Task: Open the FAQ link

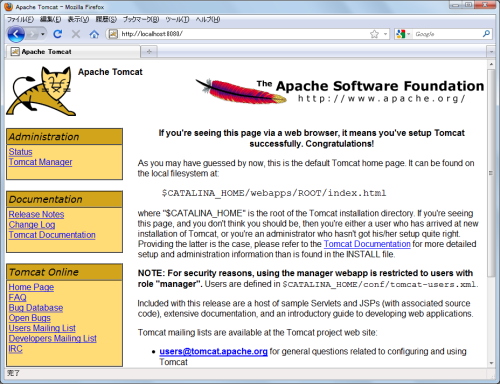Action: click(x=18, y=297)
